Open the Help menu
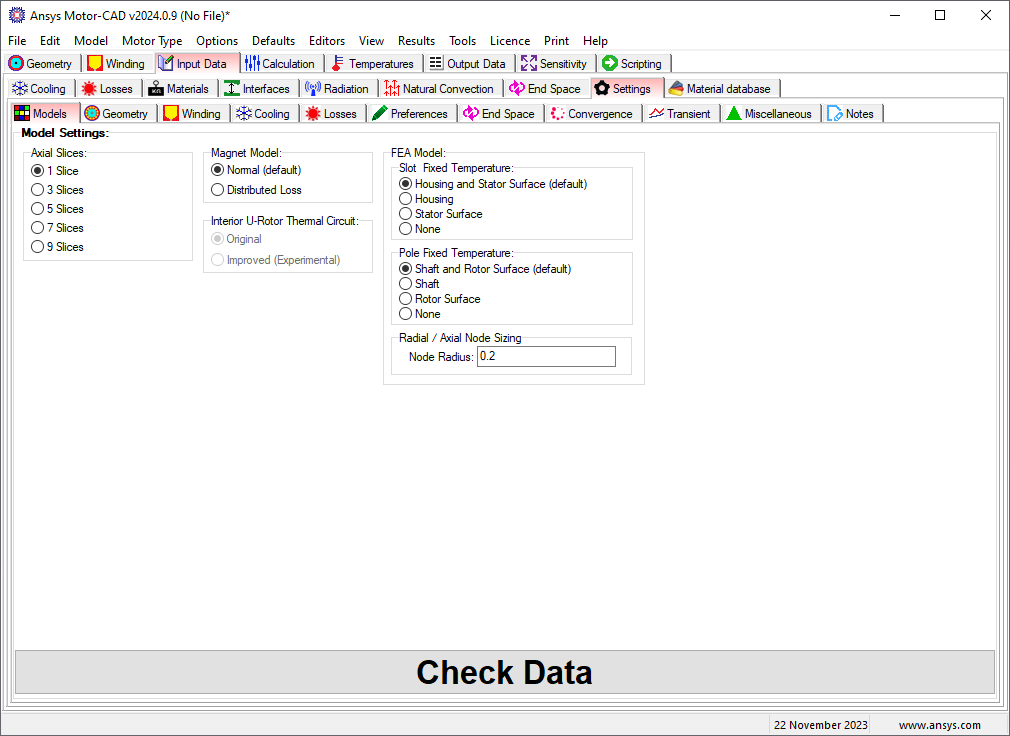The height and width of the screenshot is (736, 1010). [x=595, y=41]
